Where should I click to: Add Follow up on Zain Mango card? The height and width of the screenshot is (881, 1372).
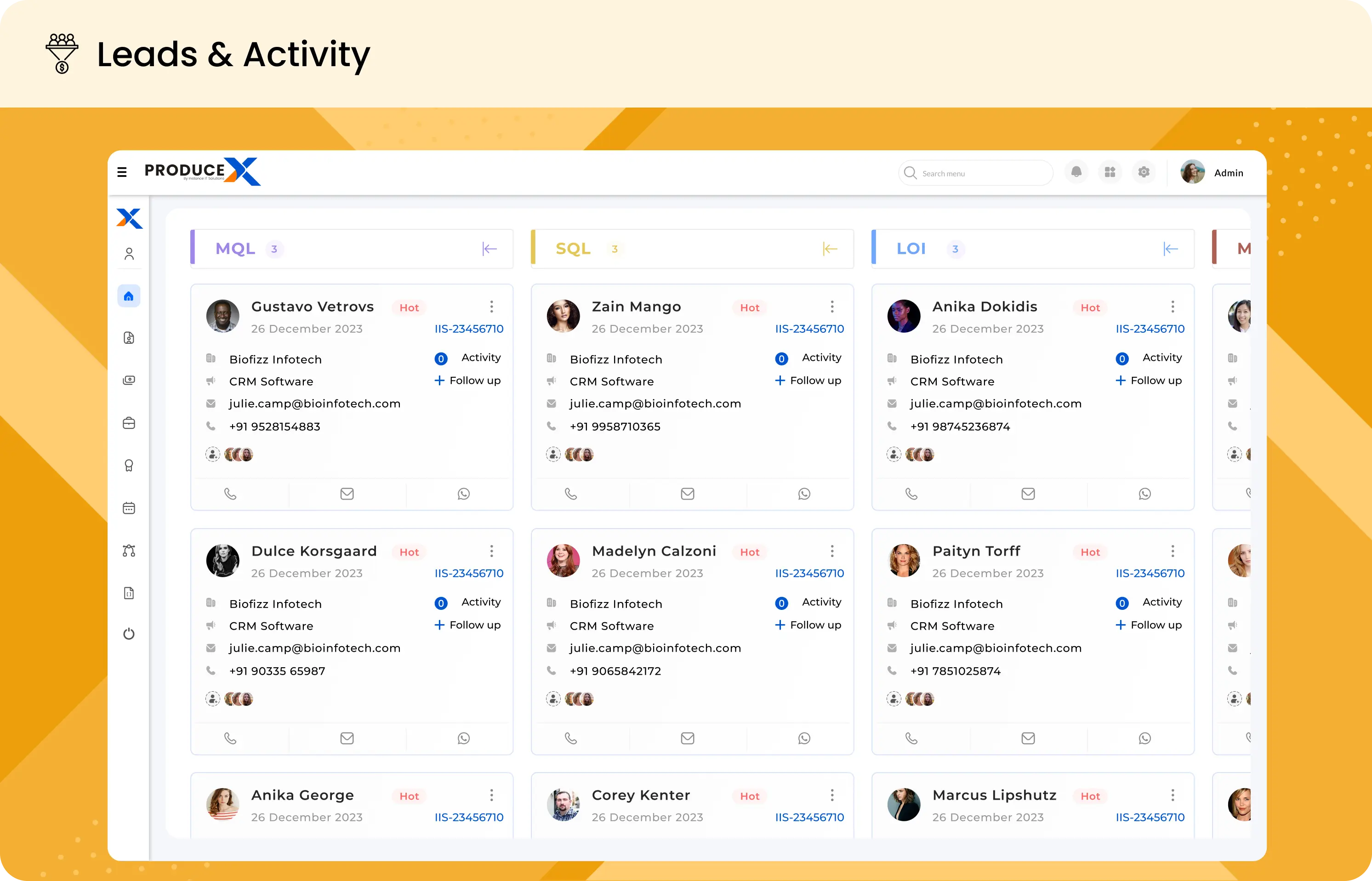[x=808, y=381]
